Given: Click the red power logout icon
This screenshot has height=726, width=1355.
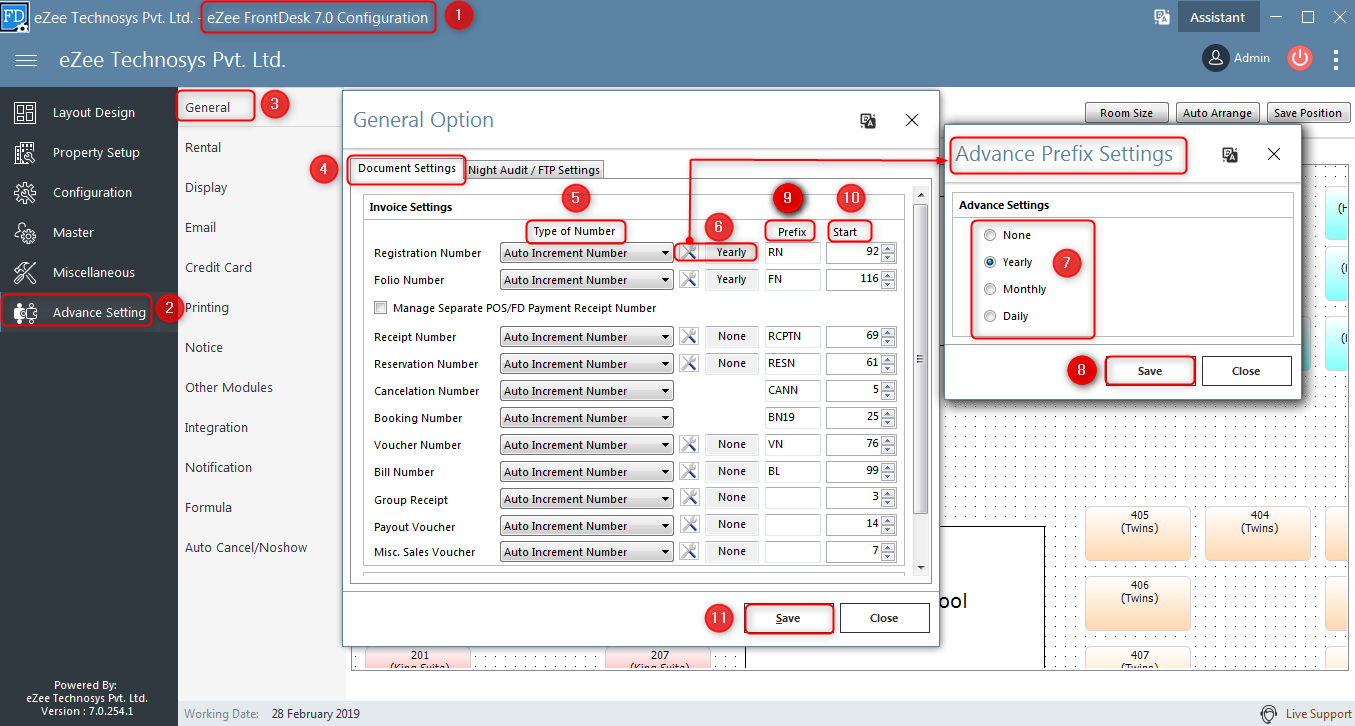Looking at the screenshot, I should 1299,58.
